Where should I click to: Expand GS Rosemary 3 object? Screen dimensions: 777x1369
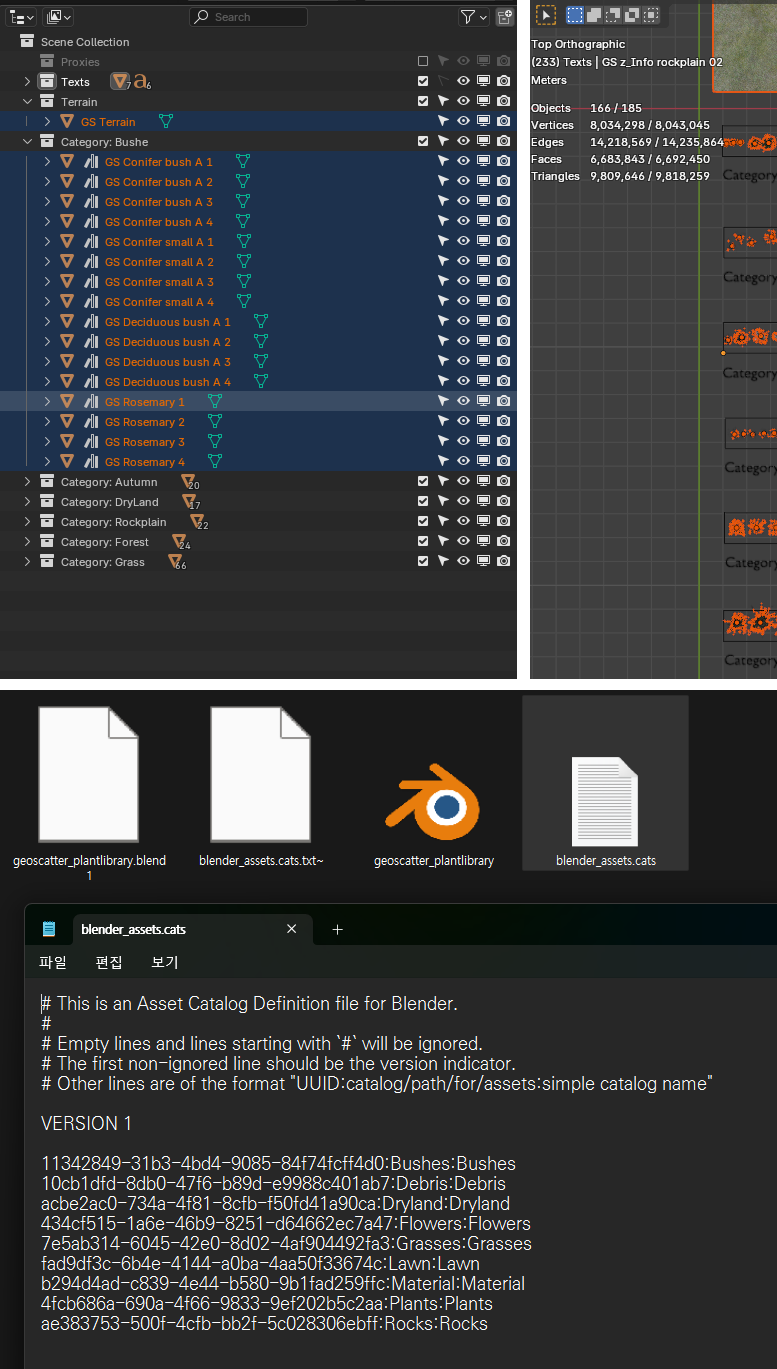click(47, 442)
